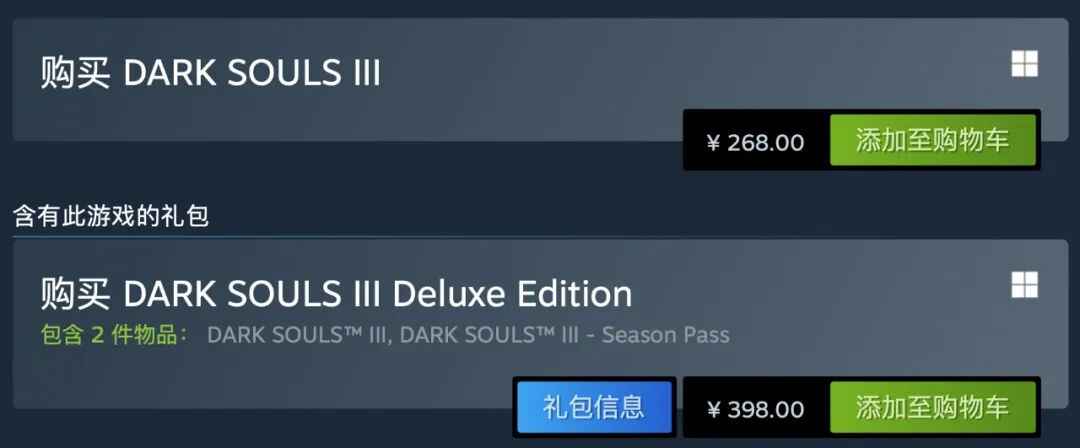Click the Season Pass text in the item list

[665, 335]
